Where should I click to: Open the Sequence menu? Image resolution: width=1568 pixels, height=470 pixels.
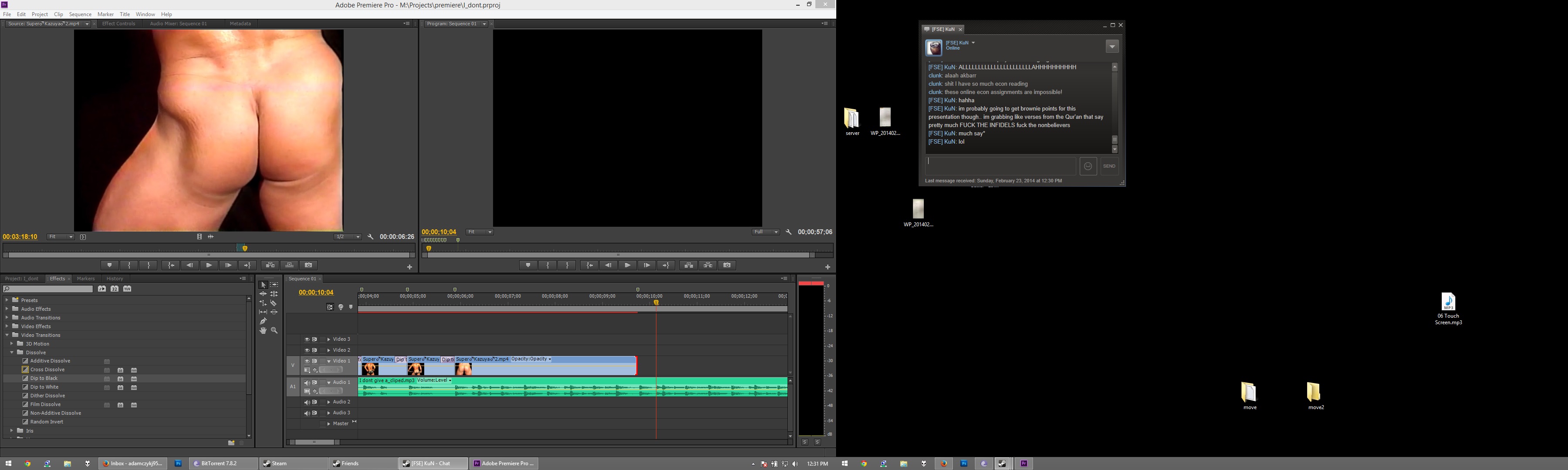(x=80, y=14)
